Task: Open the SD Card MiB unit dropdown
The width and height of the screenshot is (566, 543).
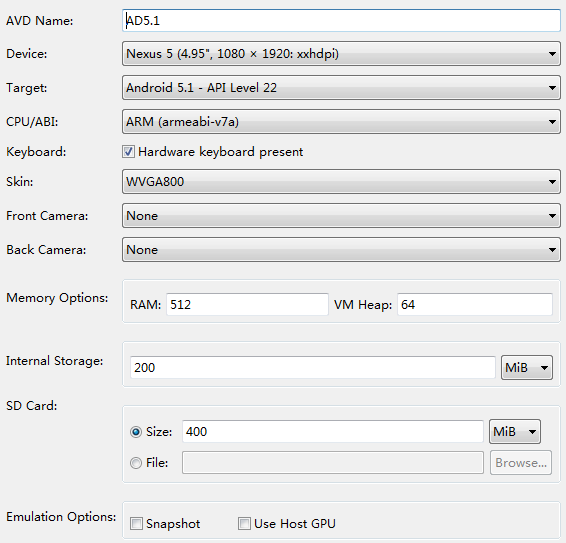Action: [515, 431]
